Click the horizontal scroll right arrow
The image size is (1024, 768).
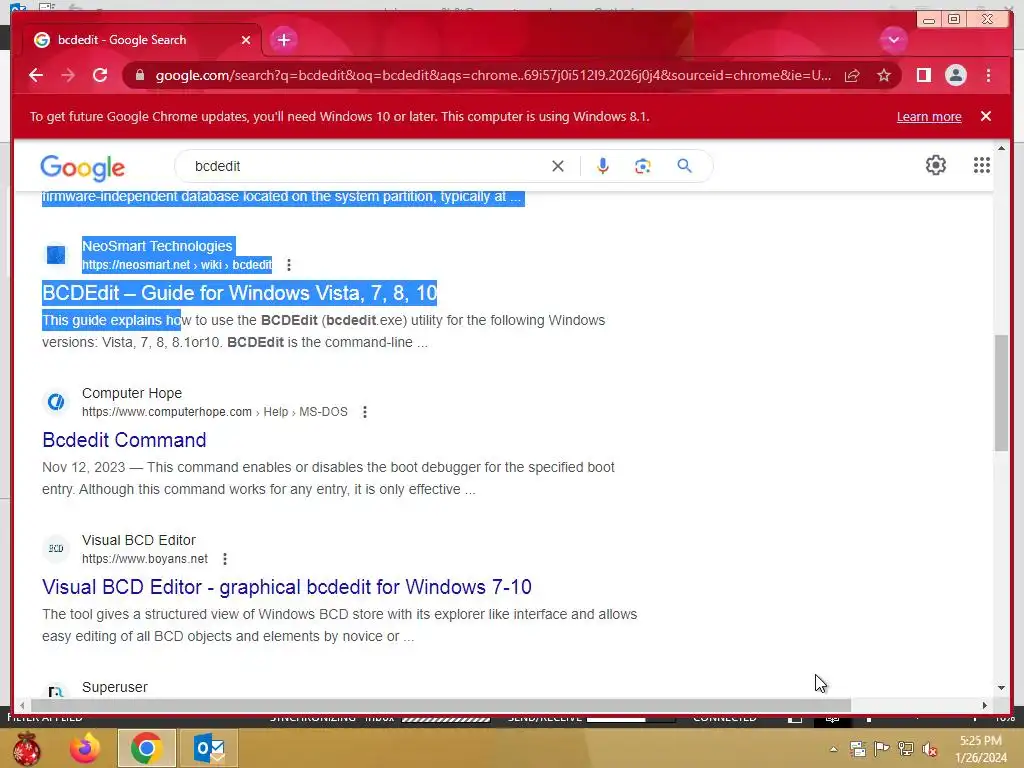point(985,705)
